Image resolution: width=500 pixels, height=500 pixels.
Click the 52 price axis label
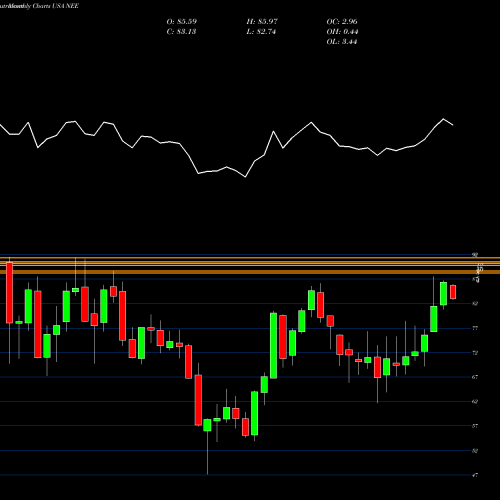click(475, 451)
